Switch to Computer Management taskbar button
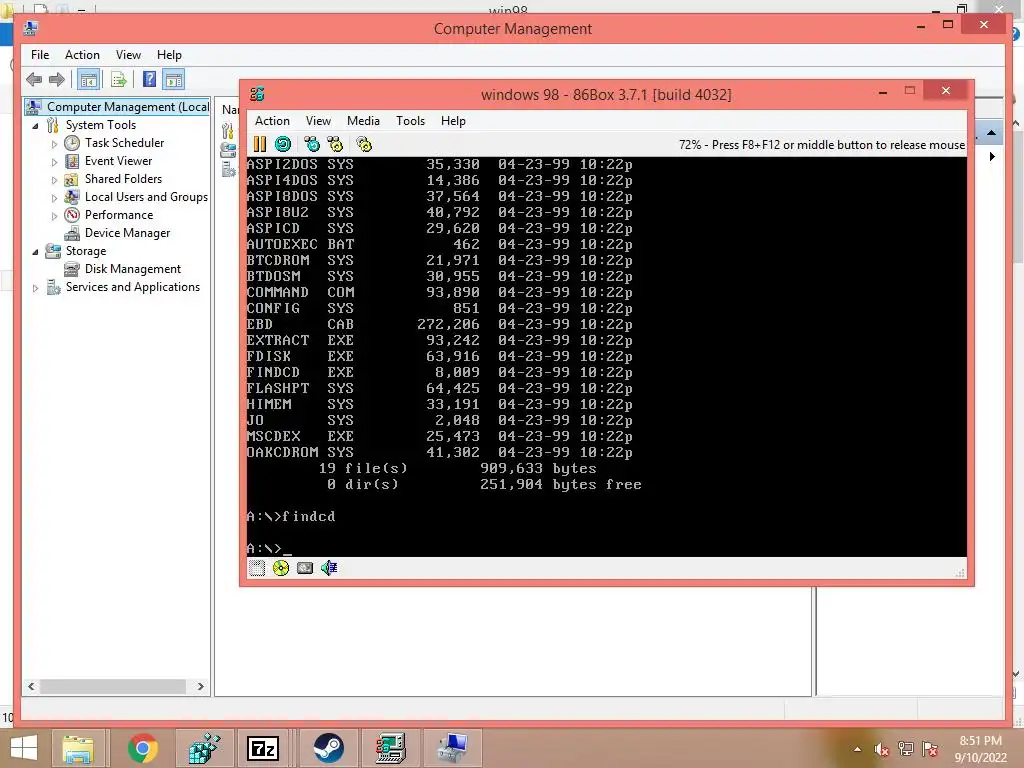1024x768 pixels. pyautogui.click(x=453, y=748)
